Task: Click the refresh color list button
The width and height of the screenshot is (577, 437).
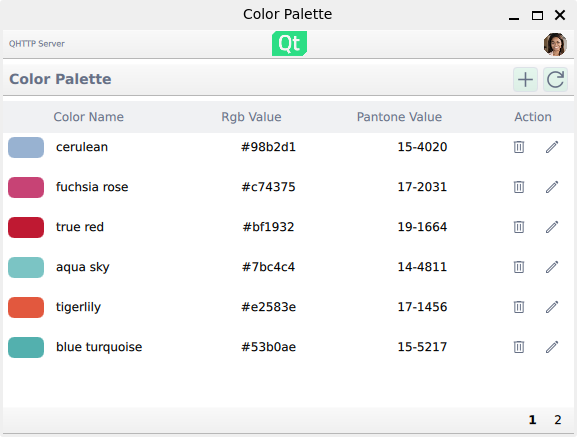Action: 555,79
